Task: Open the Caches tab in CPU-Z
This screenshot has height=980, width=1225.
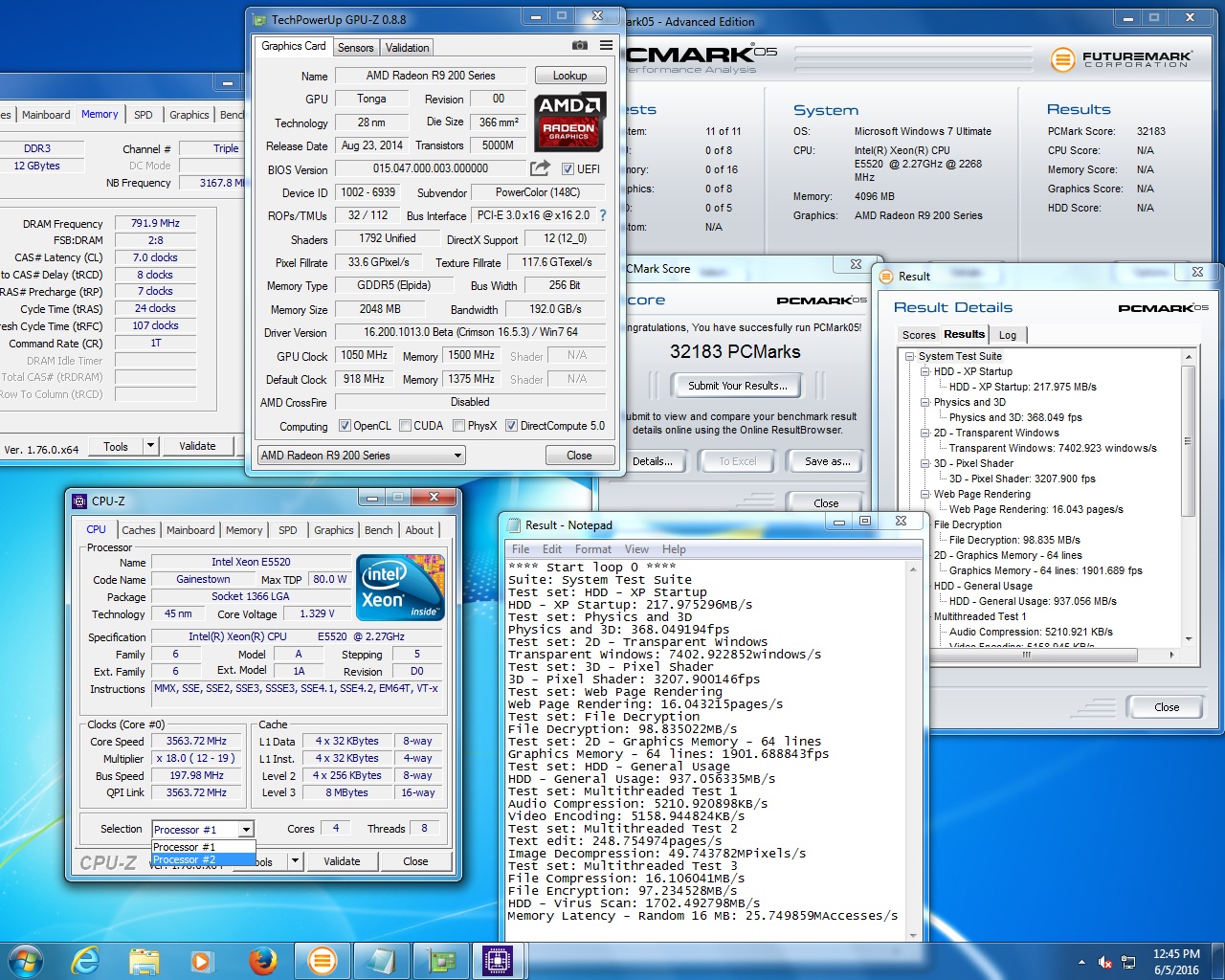Action: 138,530
